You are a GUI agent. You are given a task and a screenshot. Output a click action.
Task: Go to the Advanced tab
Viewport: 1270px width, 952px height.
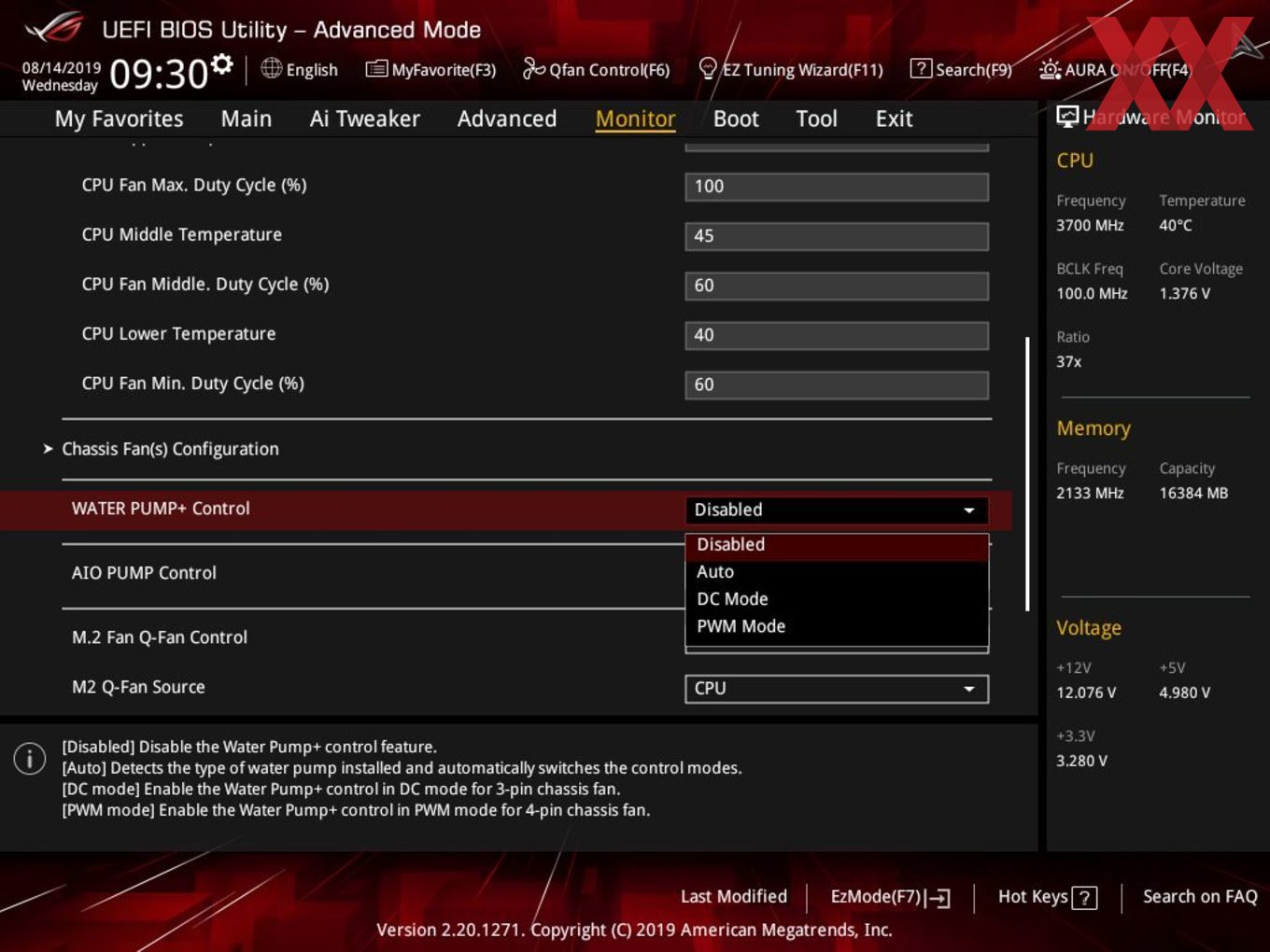tap(507, 119)
